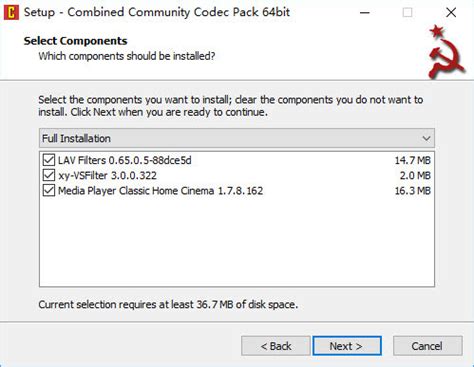This screenshot has height=367, width=474.
Task: Click the Select Components heading
Action: point(76,41)
